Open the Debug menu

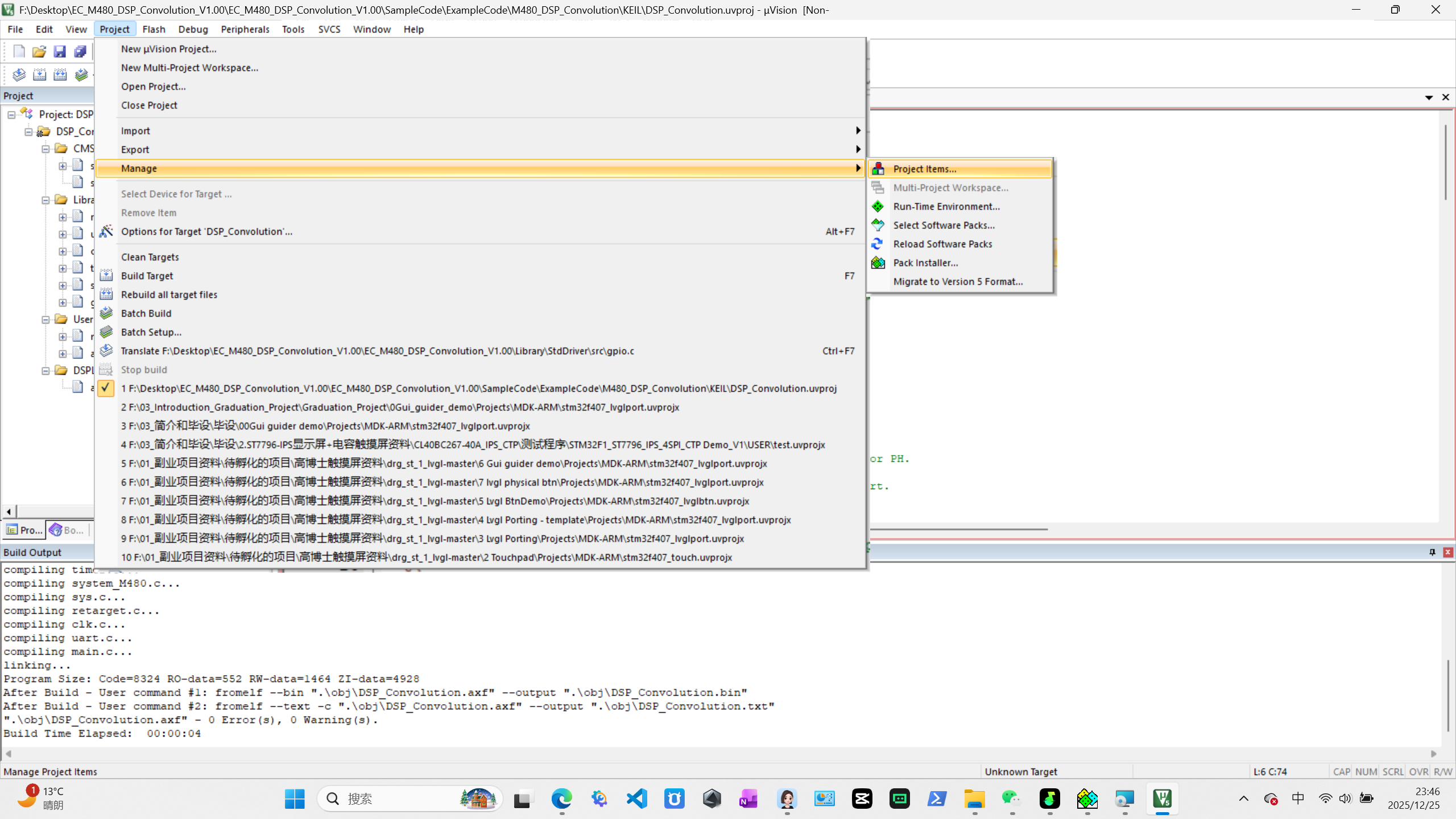(193, 29)
